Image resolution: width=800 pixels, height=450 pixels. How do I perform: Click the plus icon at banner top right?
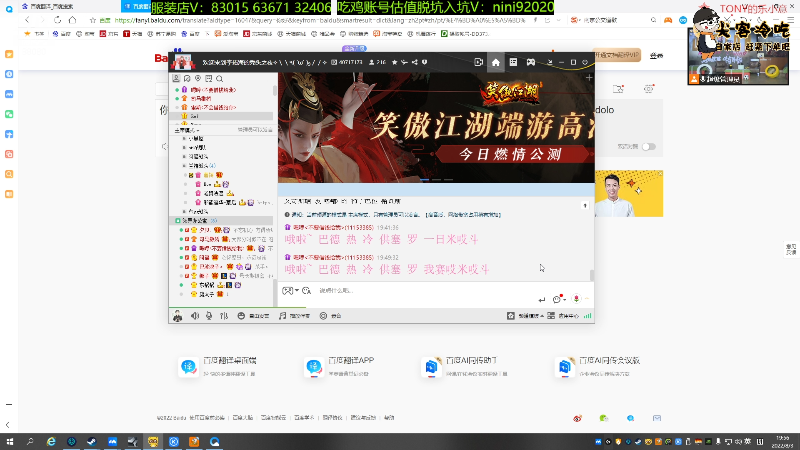pos(589,78)
